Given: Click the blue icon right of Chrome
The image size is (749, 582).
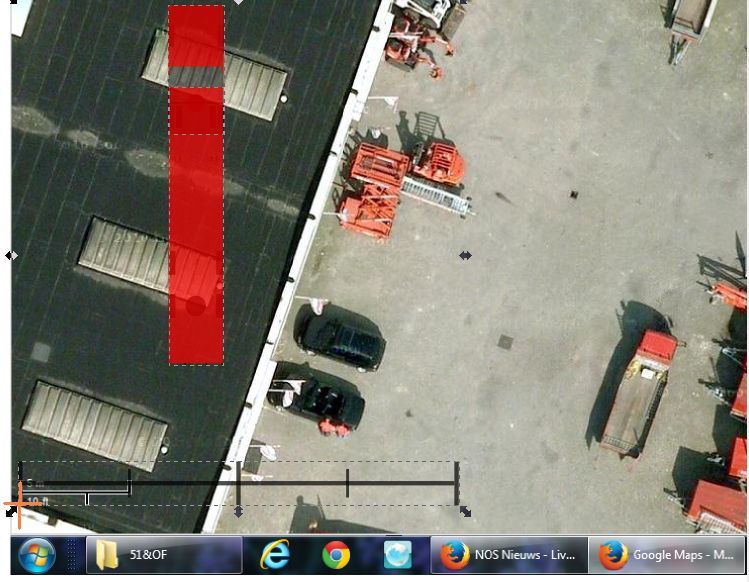Looking at the screenshot, I should click(x=397, y=554).
